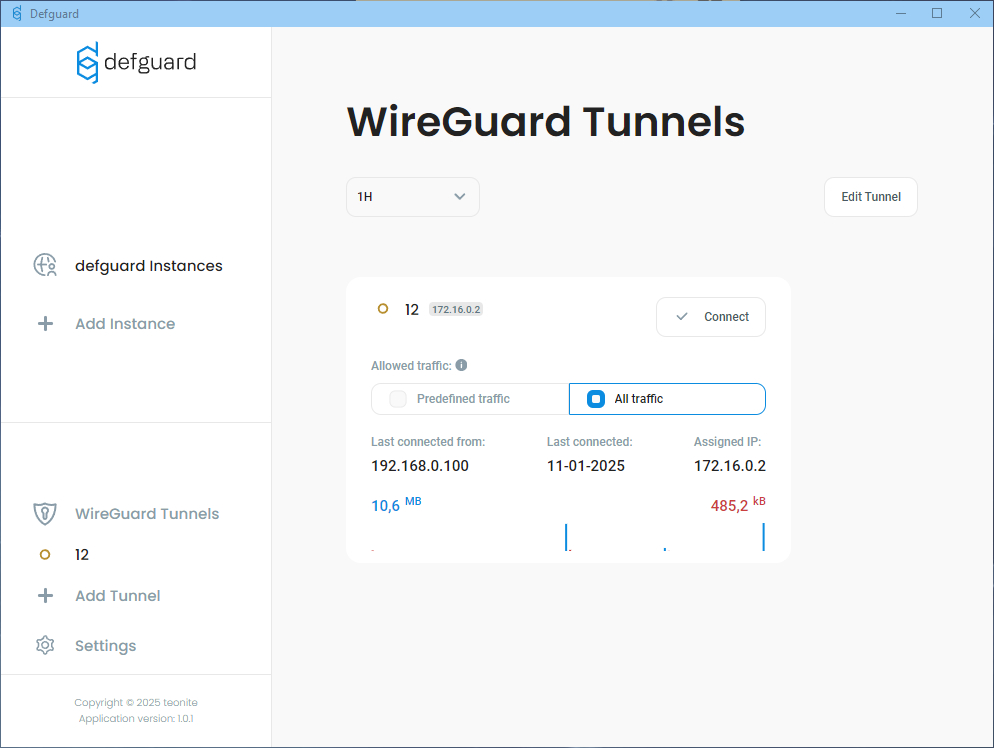Image resolution: width=994 pixels, height=748 pixels.
Task: Click the Defguard title bar app icon
Action: tap(17, 13)
